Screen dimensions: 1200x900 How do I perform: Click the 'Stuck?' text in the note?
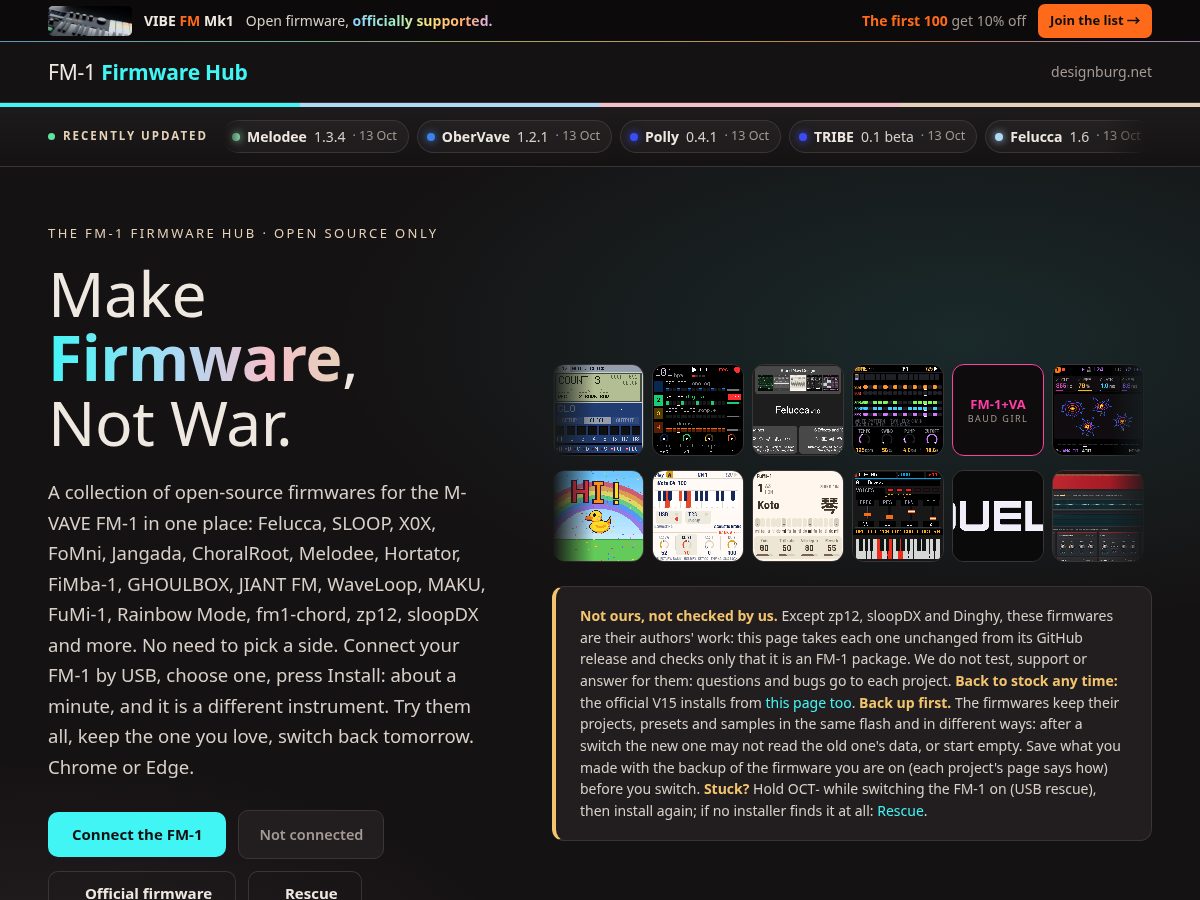[x=726, y=789]
